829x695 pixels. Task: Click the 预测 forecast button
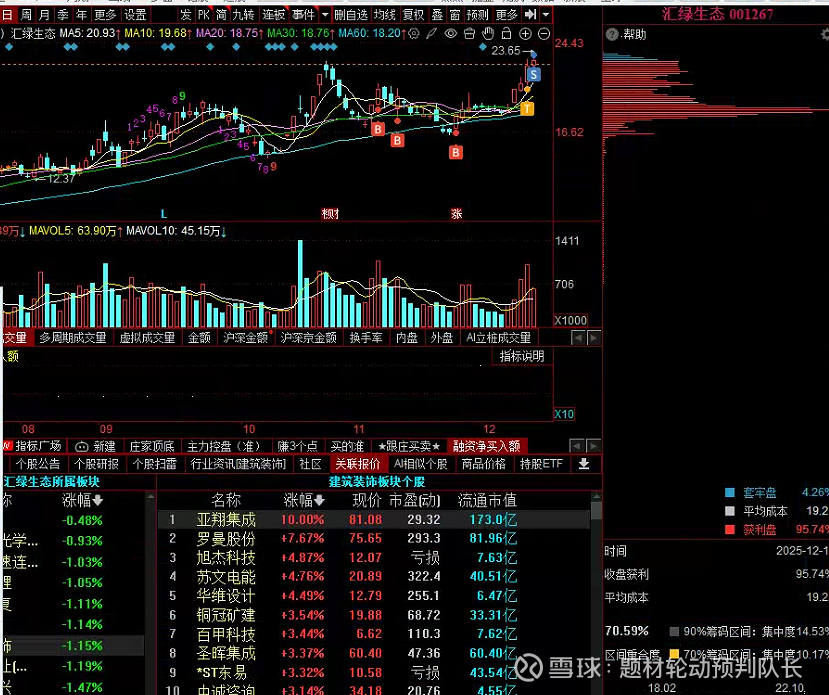pos(477,15)
